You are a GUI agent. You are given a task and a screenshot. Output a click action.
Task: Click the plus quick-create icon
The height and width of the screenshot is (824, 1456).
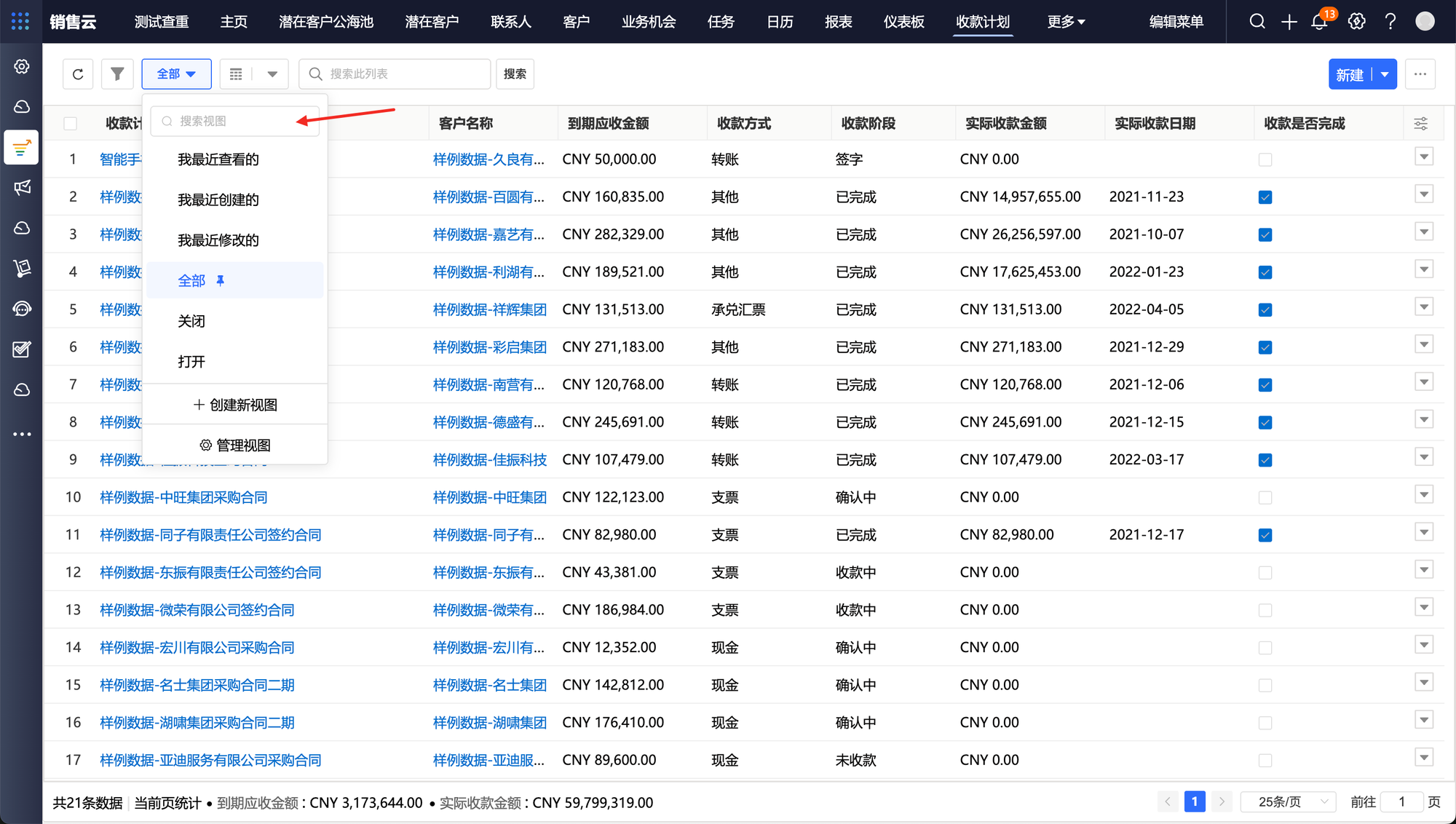click(x=1289, y=22)
